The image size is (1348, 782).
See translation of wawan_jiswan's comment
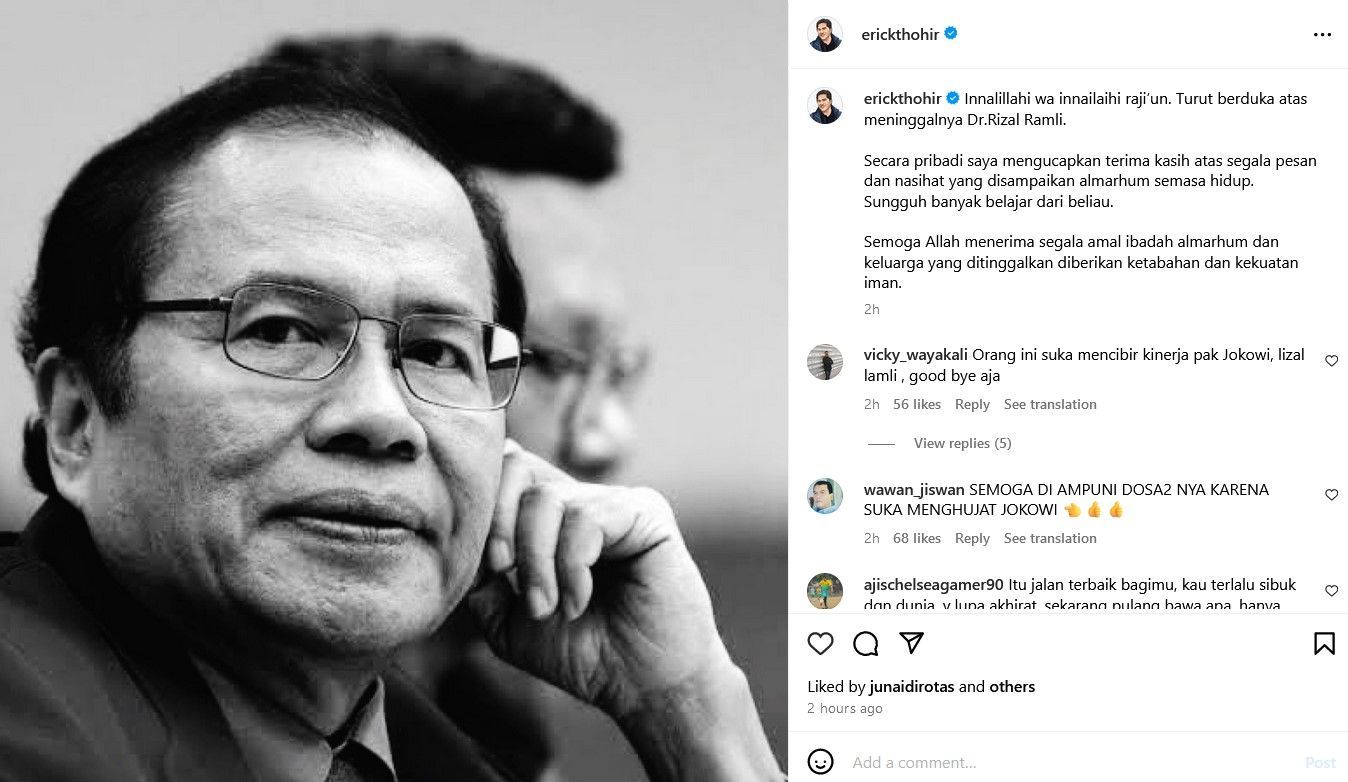coord(1050,538)
